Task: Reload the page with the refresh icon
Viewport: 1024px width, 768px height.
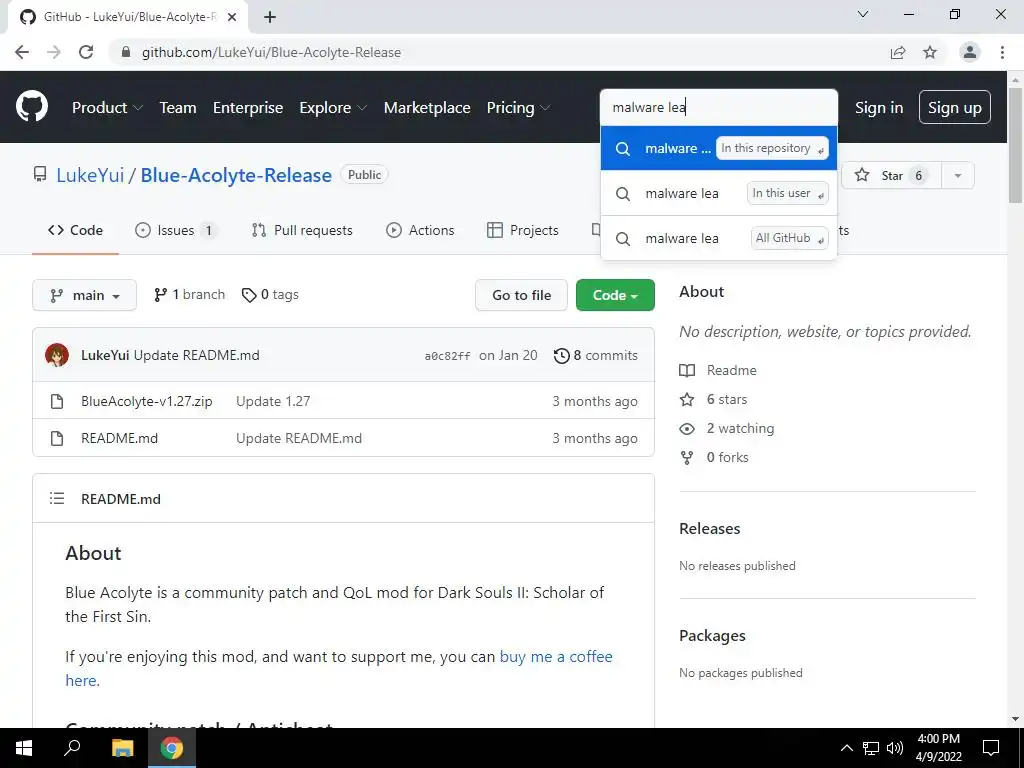Action: coord(86,52)
